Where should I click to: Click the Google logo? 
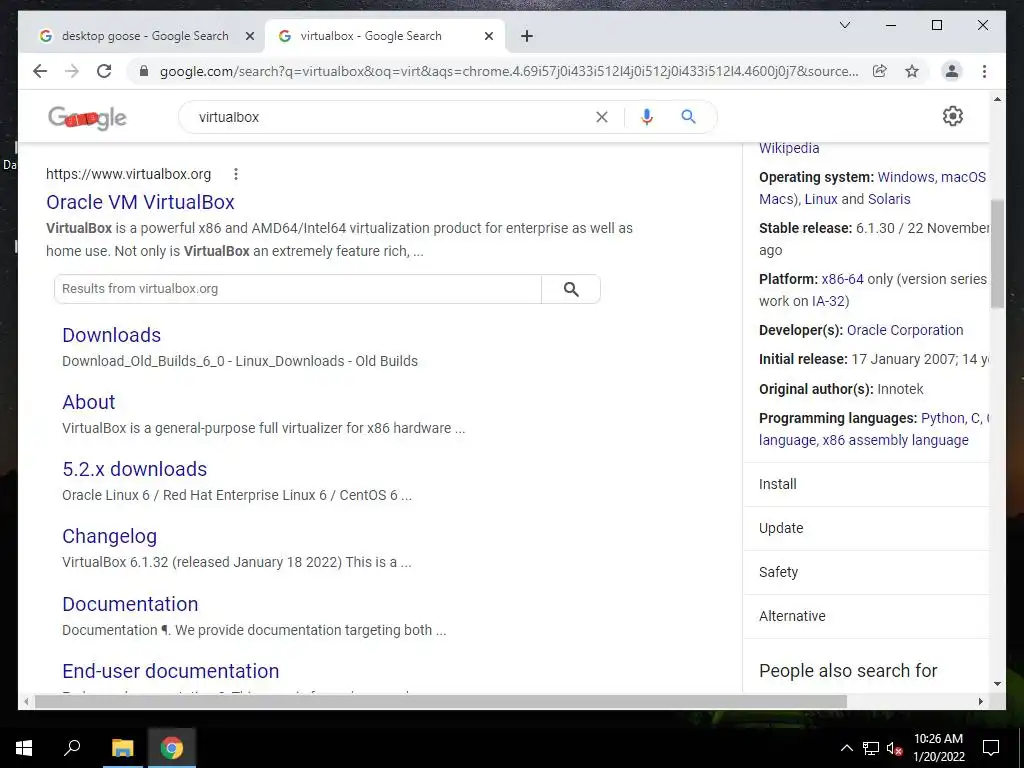87,118
